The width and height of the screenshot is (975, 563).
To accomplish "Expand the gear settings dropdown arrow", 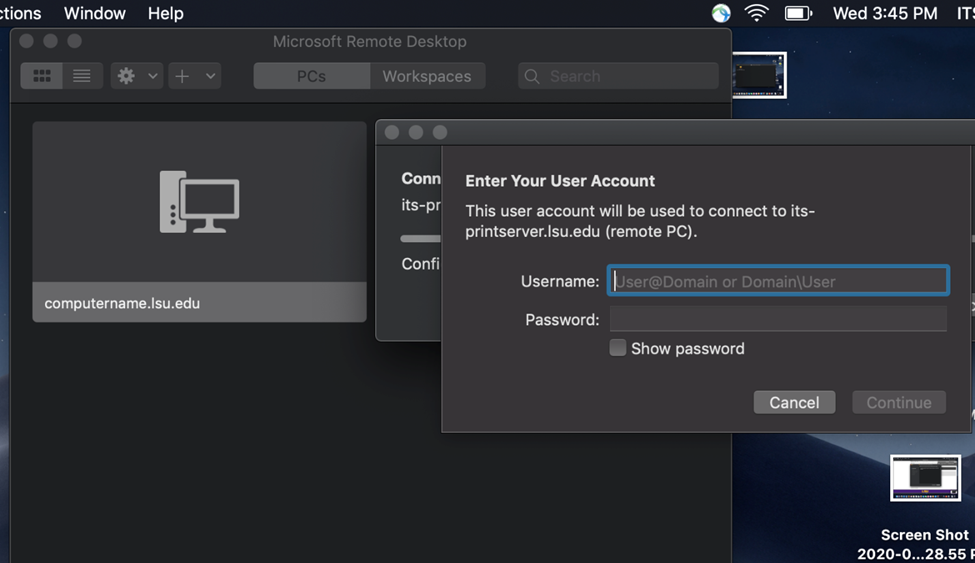I will coord(152,76).
